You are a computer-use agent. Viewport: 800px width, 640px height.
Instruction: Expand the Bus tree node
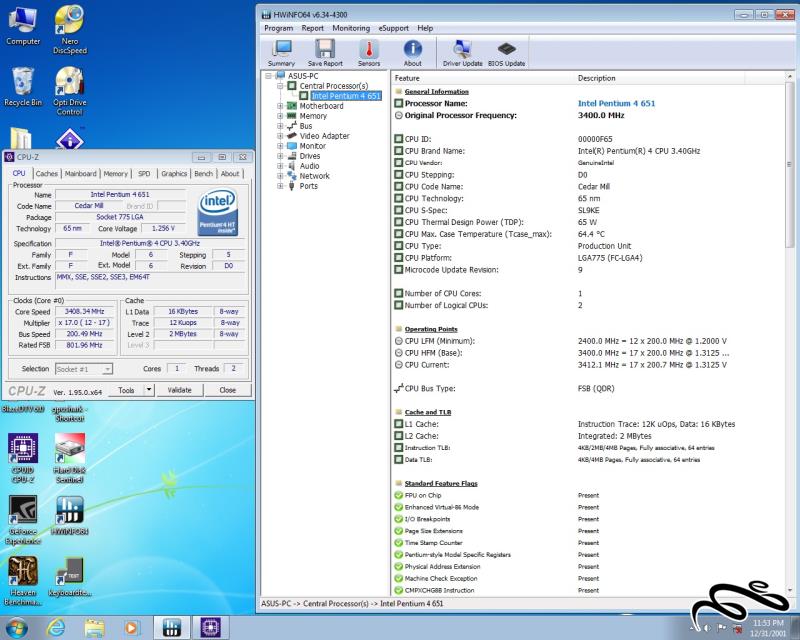(x=280, y=126)
